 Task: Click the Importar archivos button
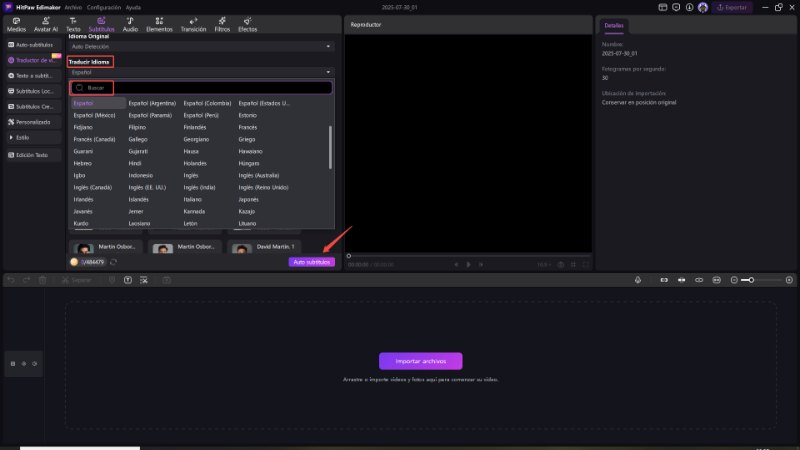(420, 361)
